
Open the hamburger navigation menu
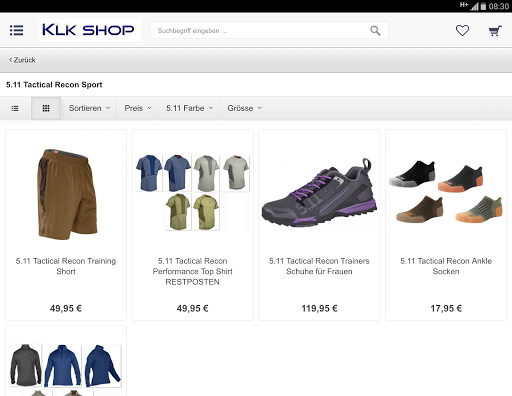pyautogui.click(x=16, y=30)
